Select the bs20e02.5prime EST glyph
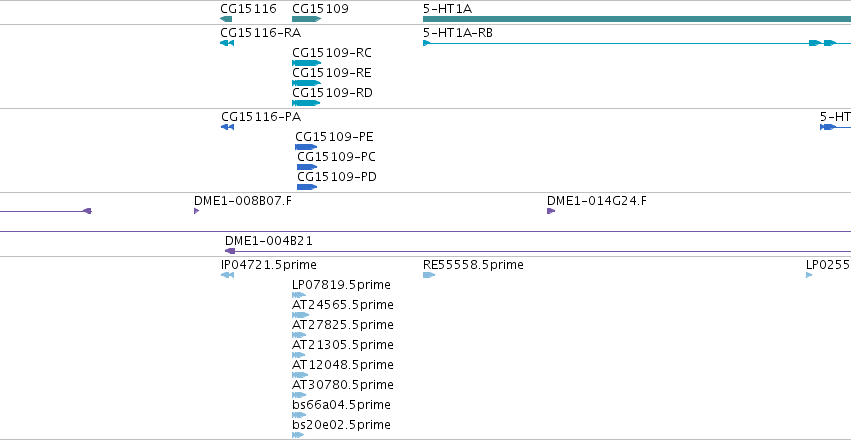The height and width of the screenshot is (440, 851). (298, 435)
